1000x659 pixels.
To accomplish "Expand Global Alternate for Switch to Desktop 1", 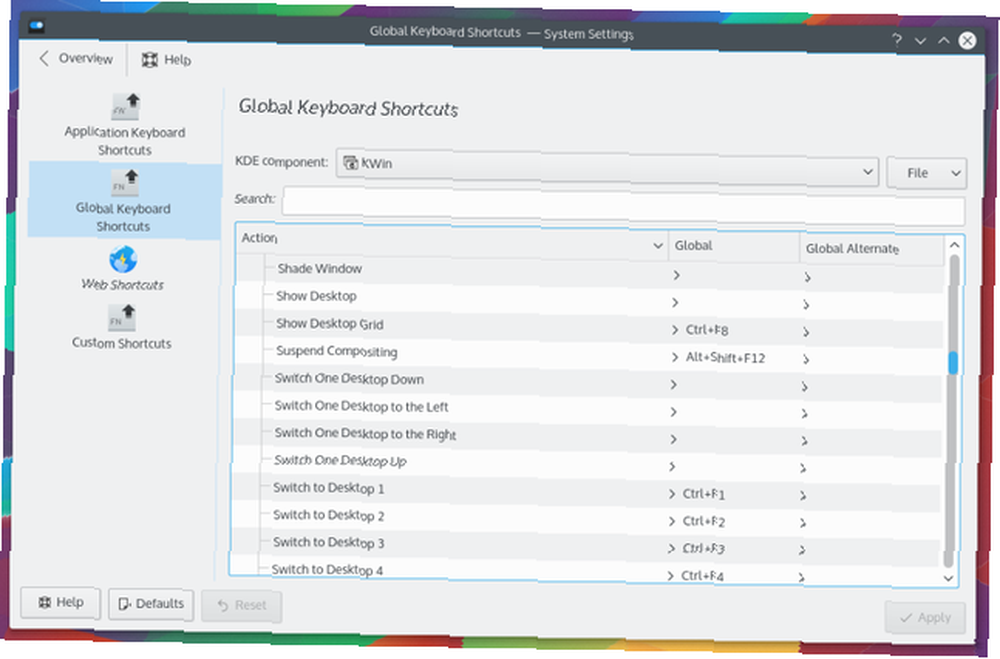I will [803, 496].
